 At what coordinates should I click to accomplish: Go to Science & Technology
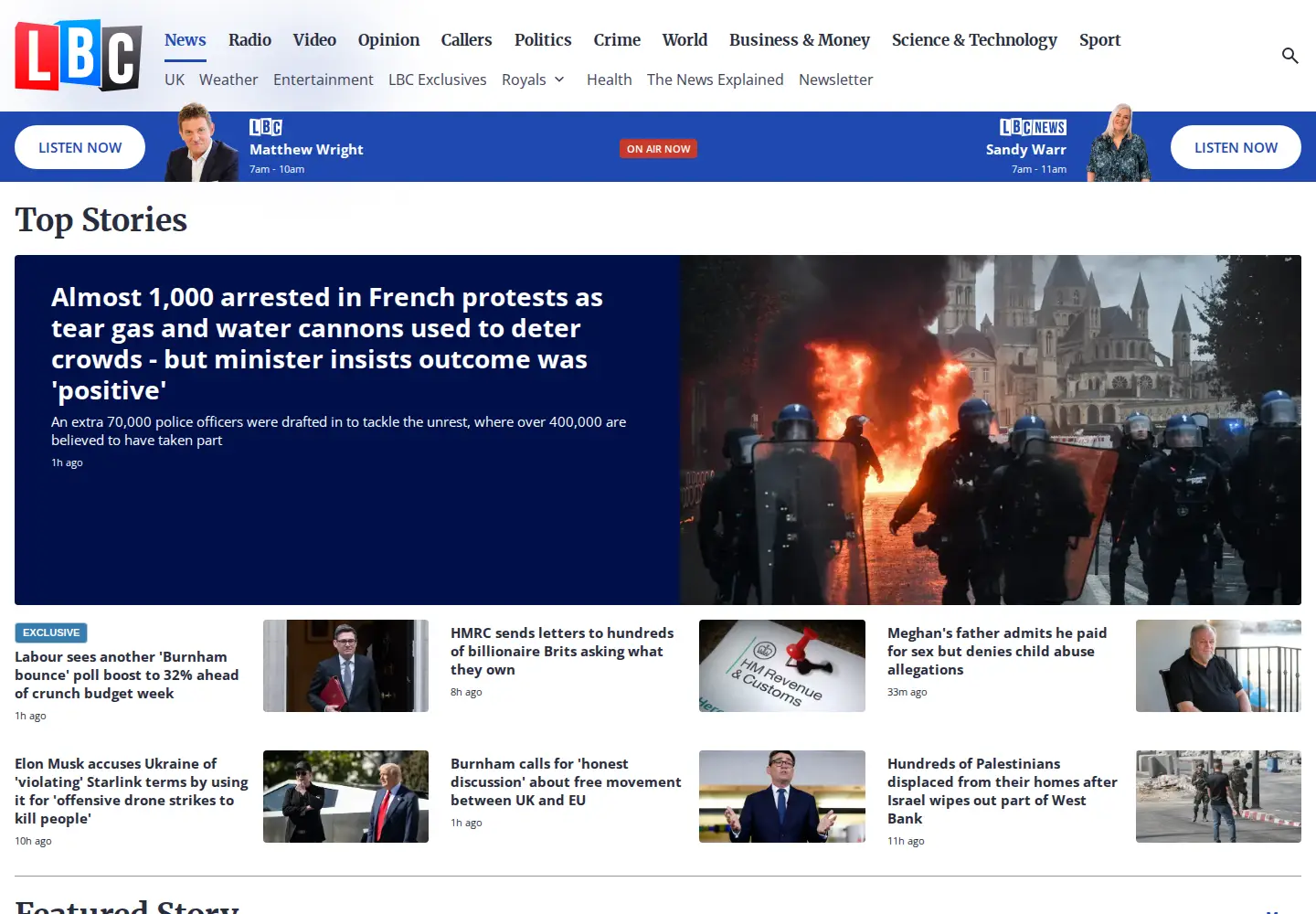(x=974, y=39)
